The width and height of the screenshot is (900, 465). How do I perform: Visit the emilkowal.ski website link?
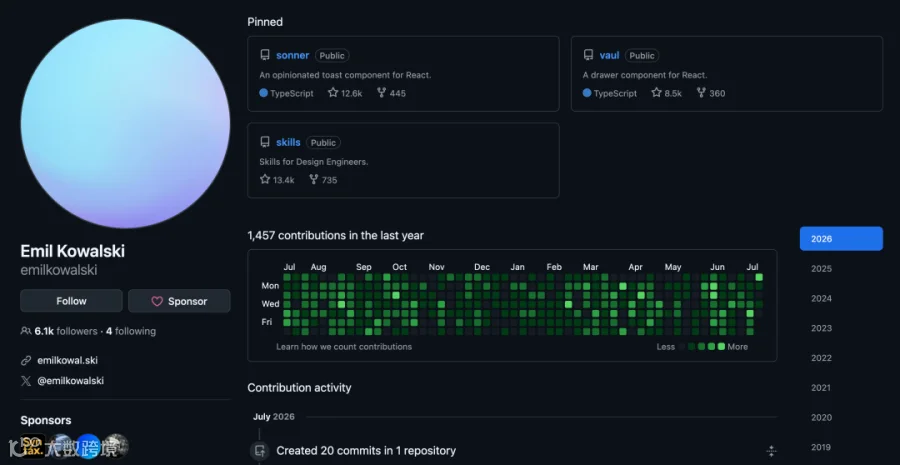67,361
